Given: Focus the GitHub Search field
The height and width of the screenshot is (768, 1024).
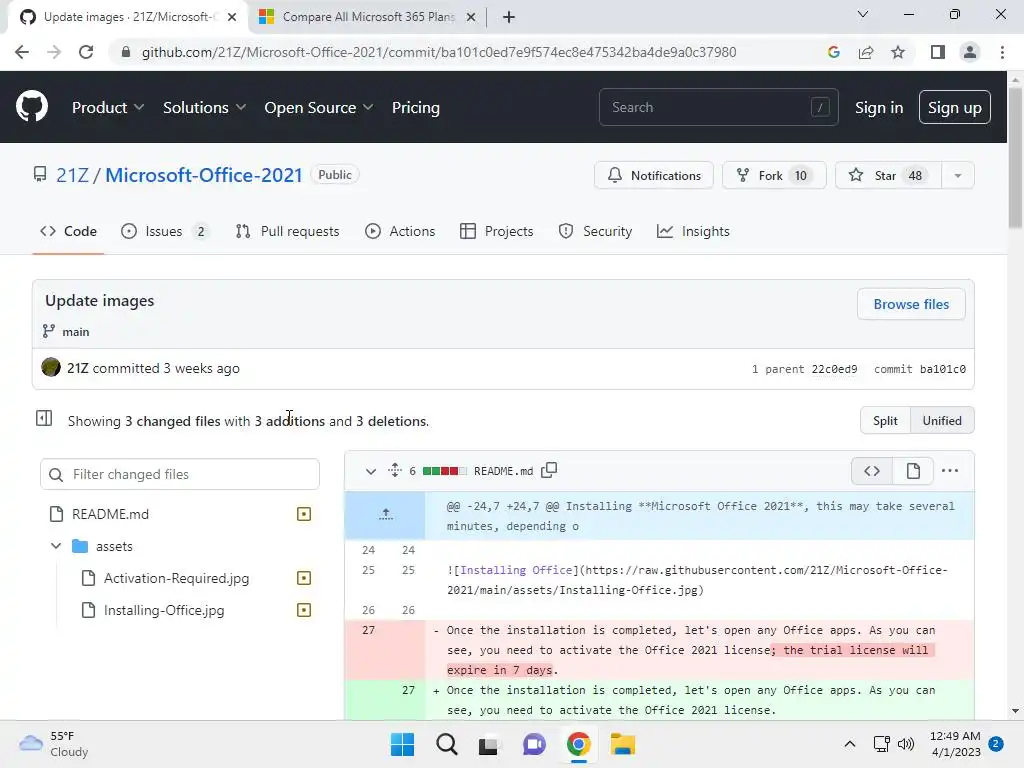Looking at the screenshot, I should [x=718, y=107].
